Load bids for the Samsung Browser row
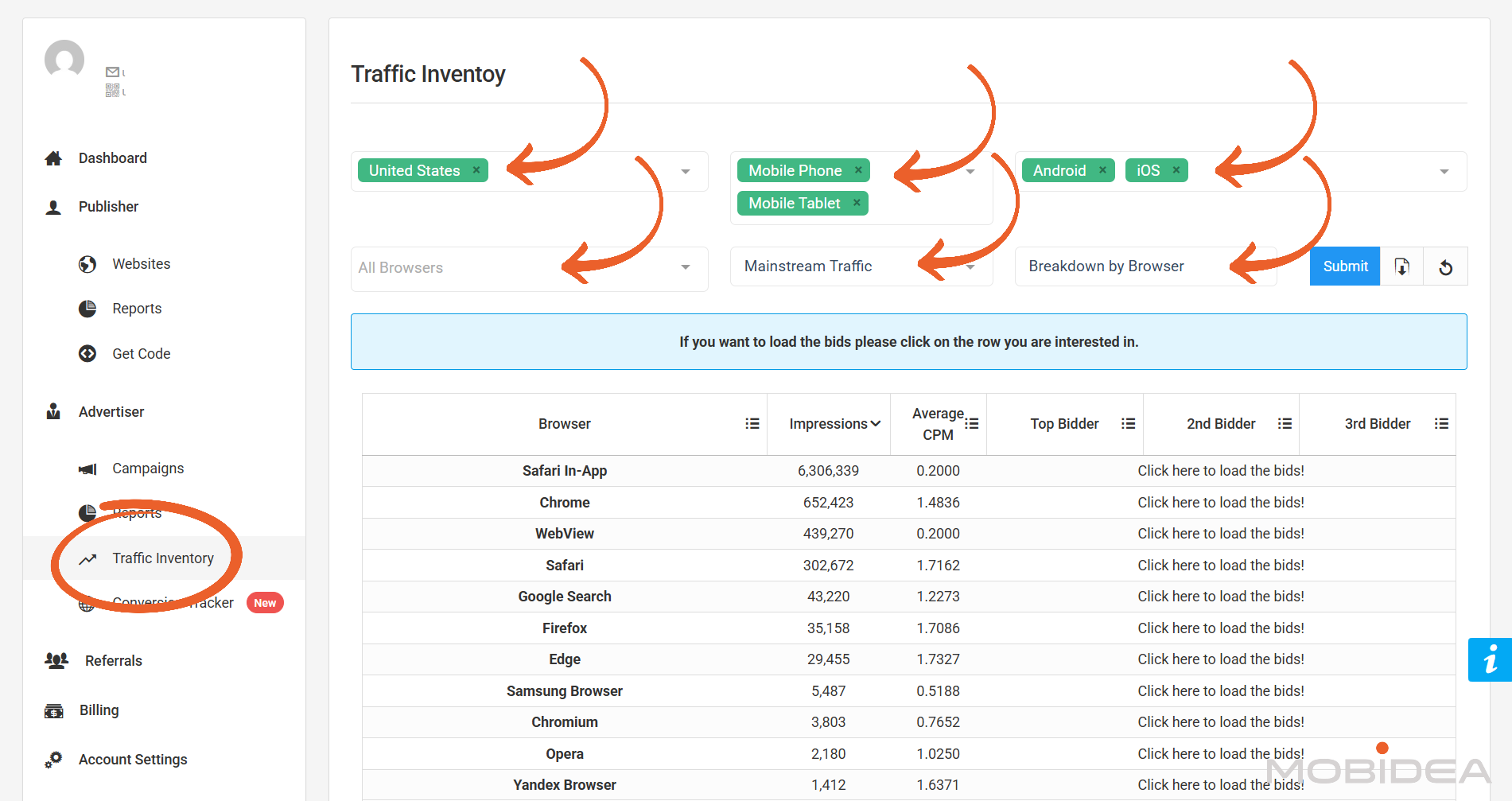Viewport: 1512px width, 801px height. [x=1221, y=691]
